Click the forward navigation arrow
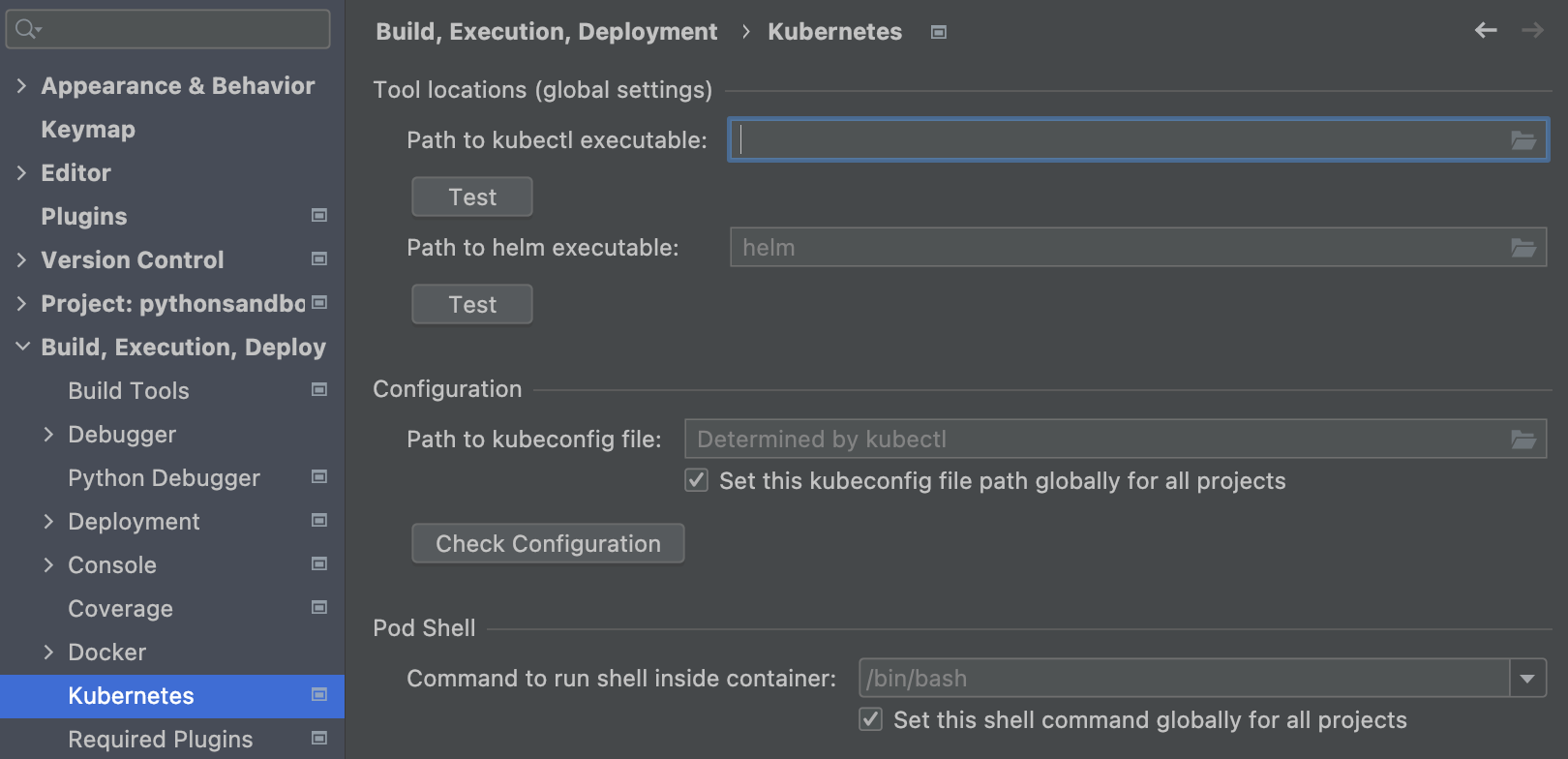 [1532, 31]
